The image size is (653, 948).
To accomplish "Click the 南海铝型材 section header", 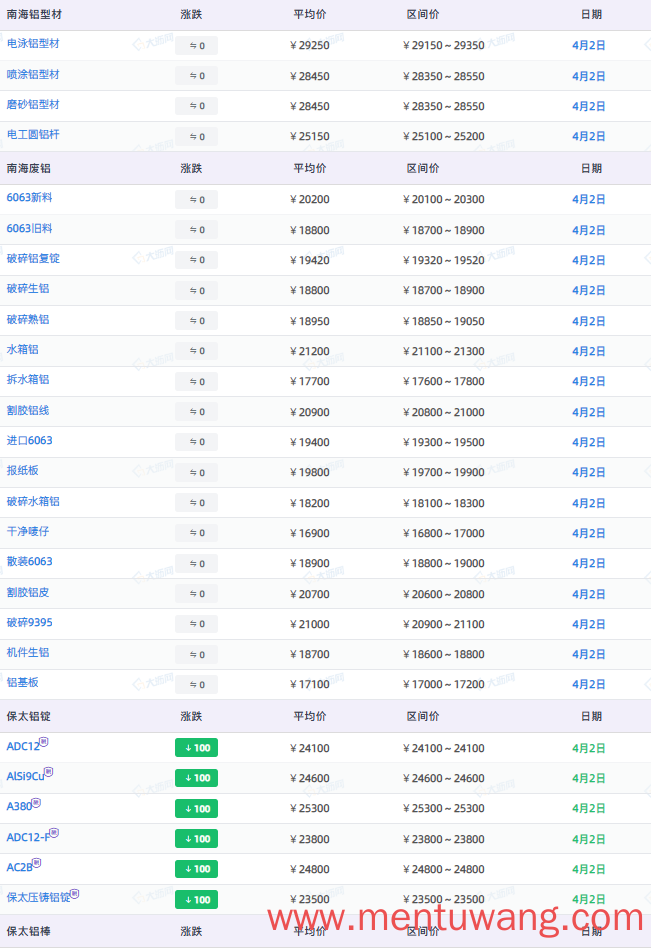I will 34,15.
